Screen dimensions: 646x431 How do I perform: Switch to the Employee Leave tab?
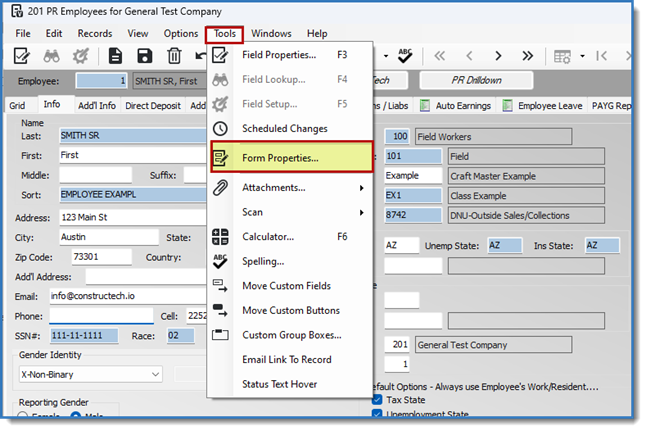pos(542,105)
